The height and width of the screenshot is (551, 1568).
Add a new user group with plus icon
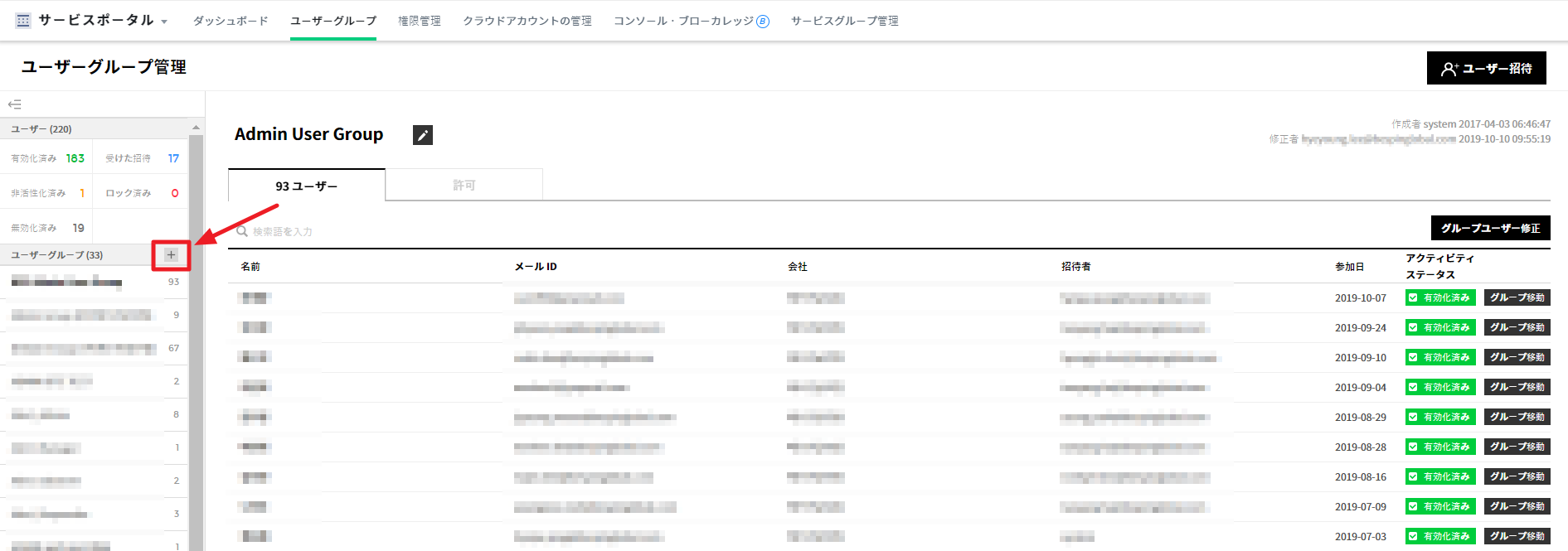(171, 255)
